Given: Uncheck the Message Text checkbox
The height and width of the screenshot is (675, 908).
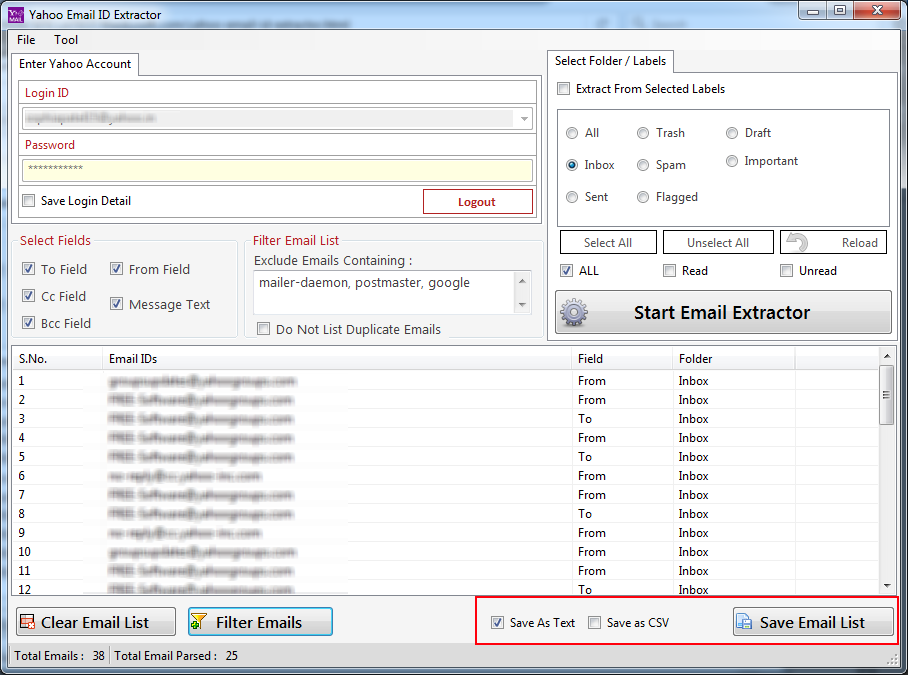Looking at the screenshot, I should tap(116, 303).
